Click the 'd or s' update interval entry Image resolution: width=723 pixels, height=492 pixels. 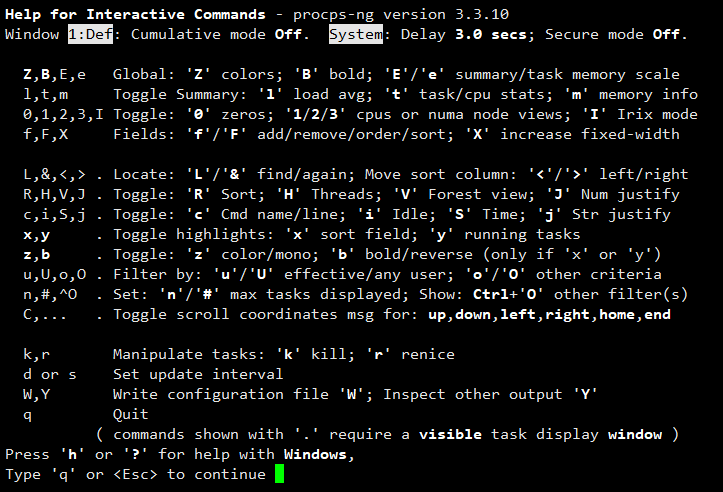tap(49, 374)
